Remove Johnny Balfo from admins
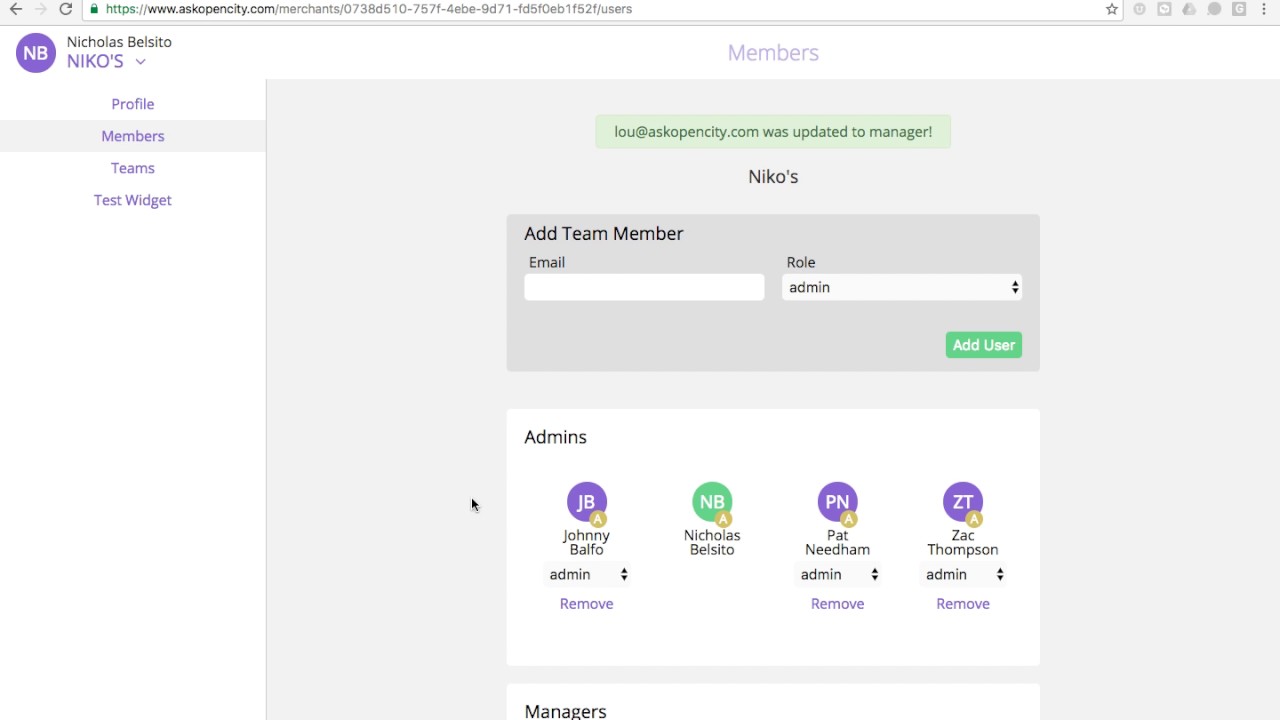 click(587, 604)
